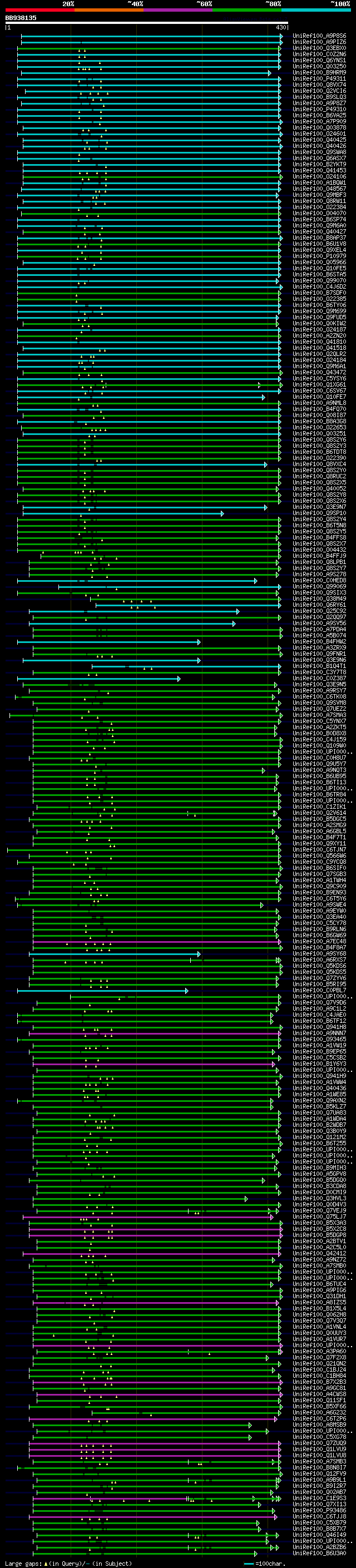Select hit label UniRef100_P49310
356x1568 pixels.
click(x=319, y=110)
